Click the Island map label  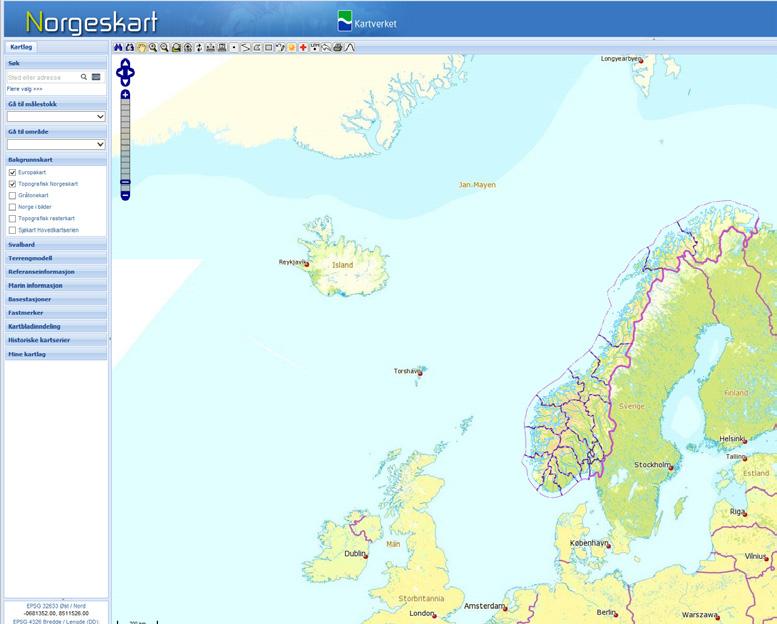342,265
